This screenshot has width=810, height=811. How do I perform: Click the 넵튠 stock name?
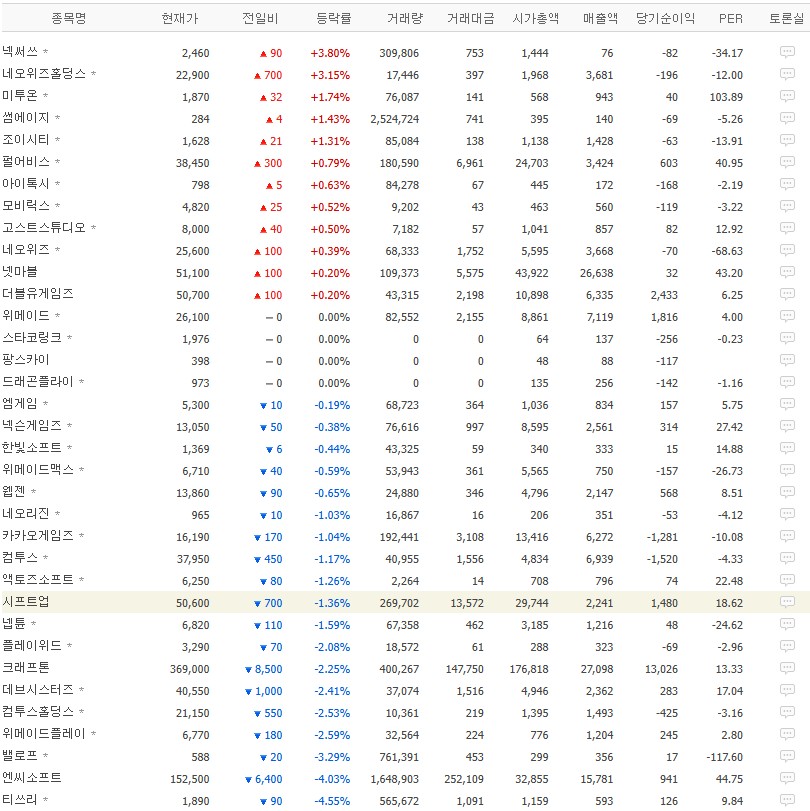(14, 623)
